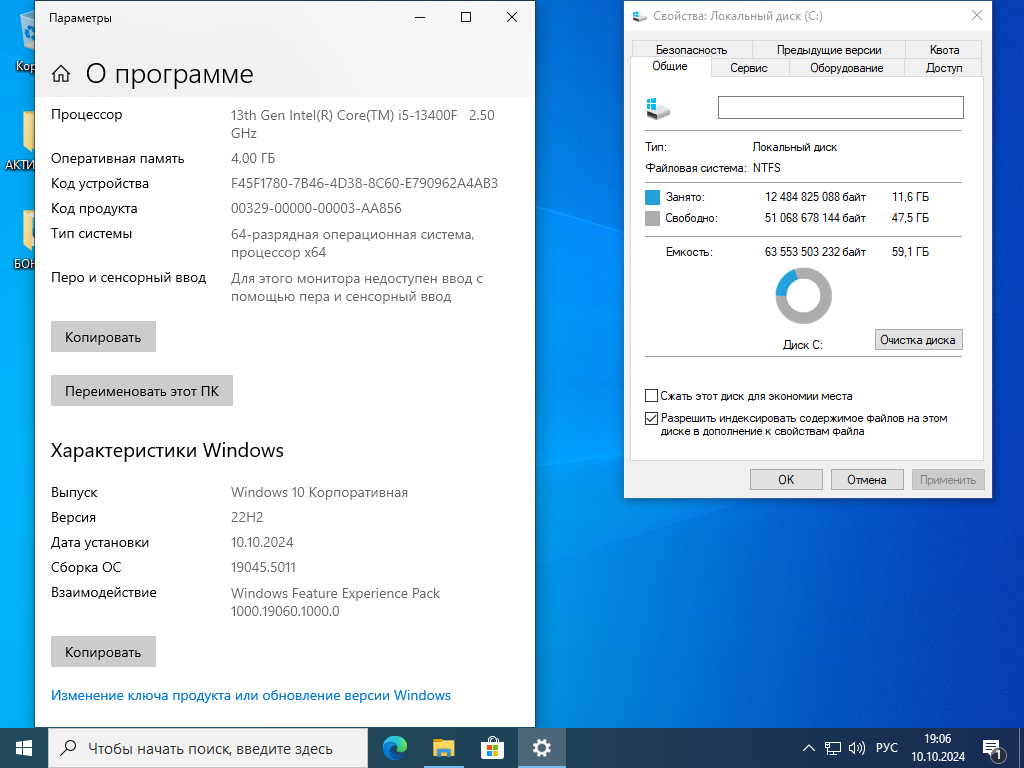Open Start menu Windows logo
This screenshot has height=768, width=1024.
(x=24, y=748)
